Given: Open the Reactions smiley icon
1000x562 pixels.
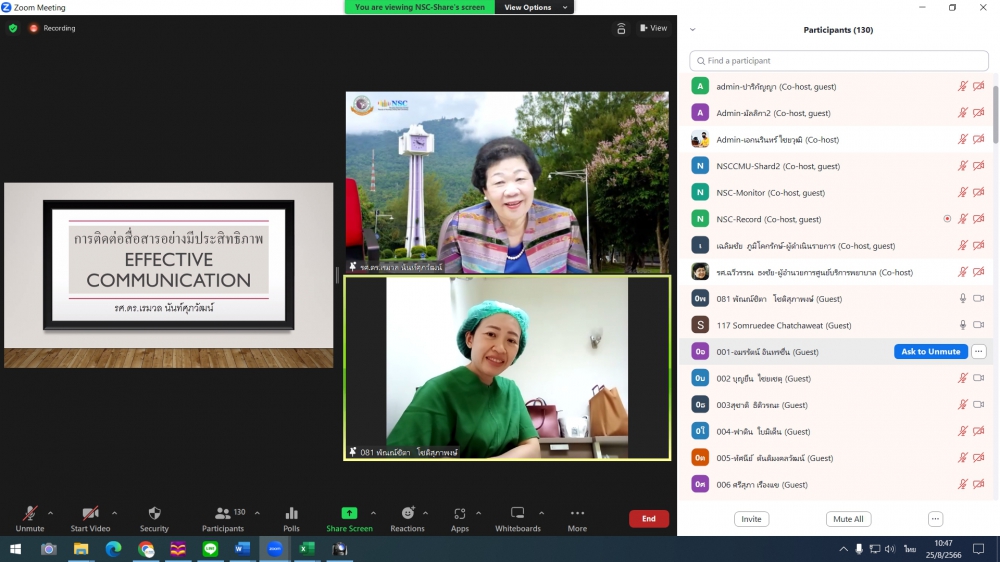Looking at the screenshot, I should coord(407,513).
